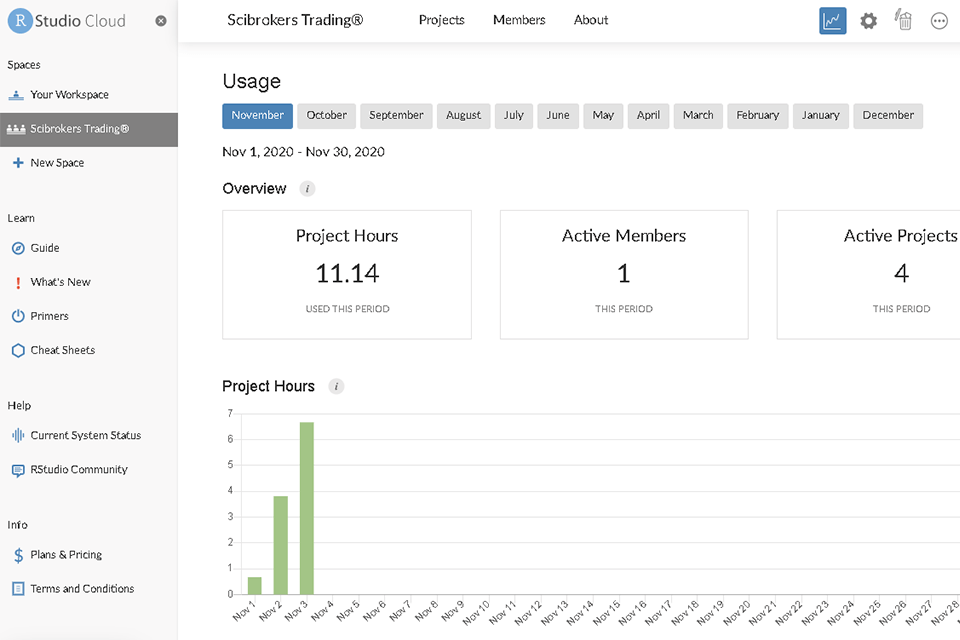Select the May usage period
This screenshot has height=640, width=960.
[603, 116]
